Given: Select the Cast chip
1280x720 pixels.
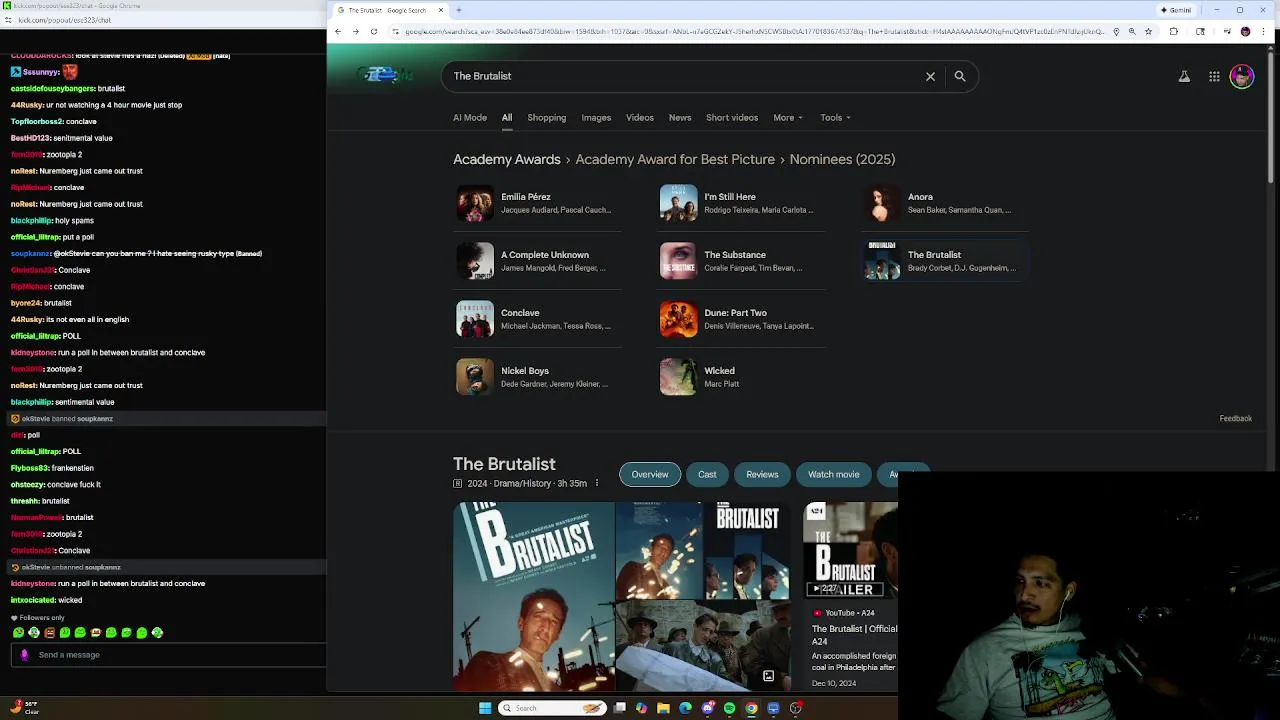Looking at the screenshot, I should tap(707, 474).
